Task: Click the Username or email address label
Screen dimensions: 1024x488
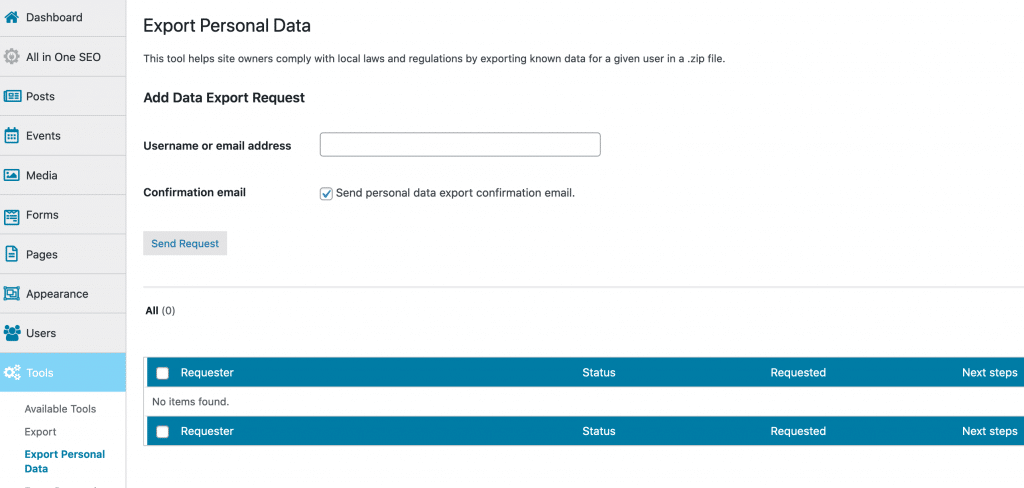Action: (217, 146)
